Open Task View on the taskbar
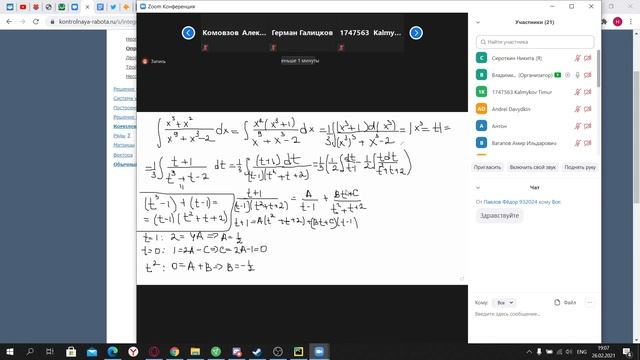Image resolution: width=640 pixels, height=360 pixels. click(50, 351)
